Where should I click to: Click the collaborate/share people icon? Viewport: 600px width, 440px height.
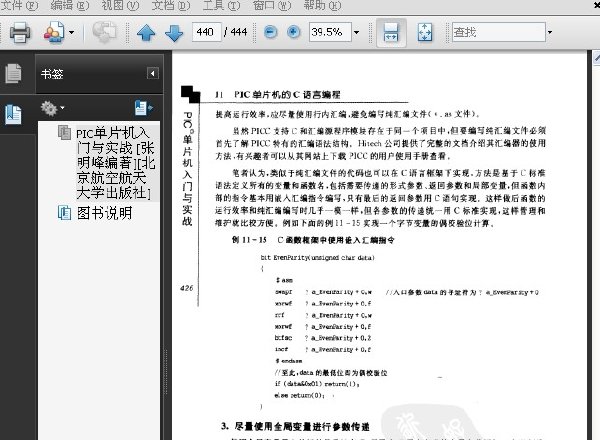click(54, 32)
